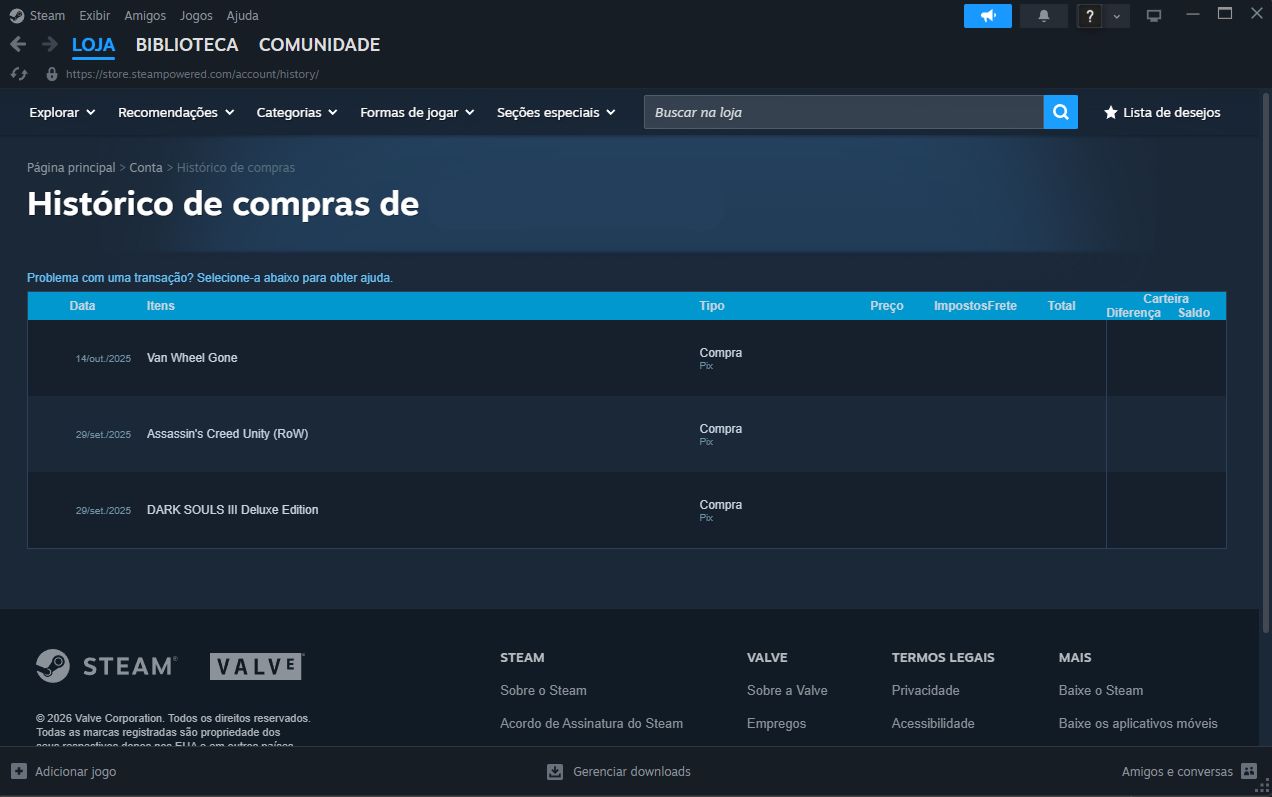
Task: Switch to Big Picture mode monitor icon
Action: pyautogui.click(x=1154, y=16)
